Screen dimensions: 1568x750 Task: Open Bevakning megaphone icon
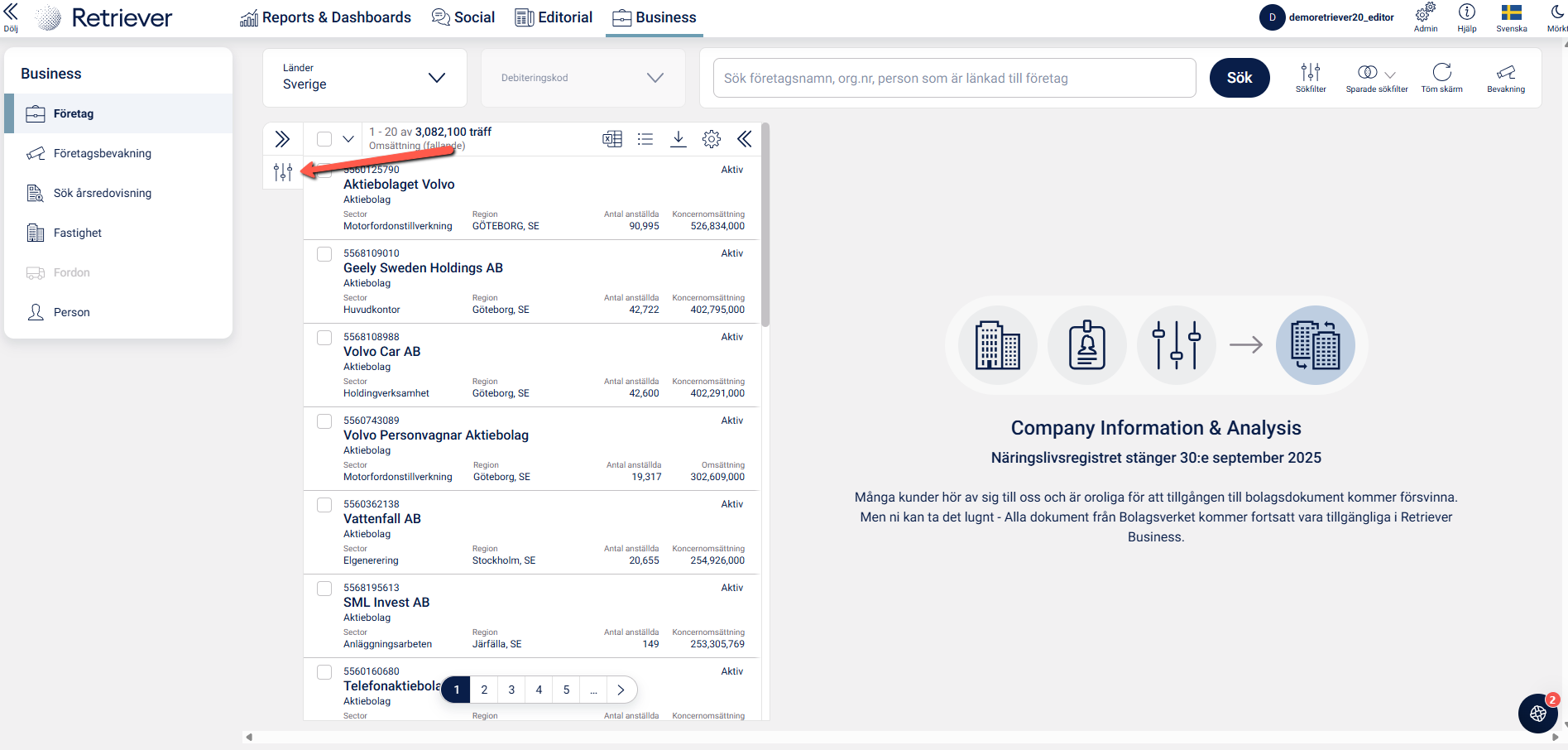1506,78
